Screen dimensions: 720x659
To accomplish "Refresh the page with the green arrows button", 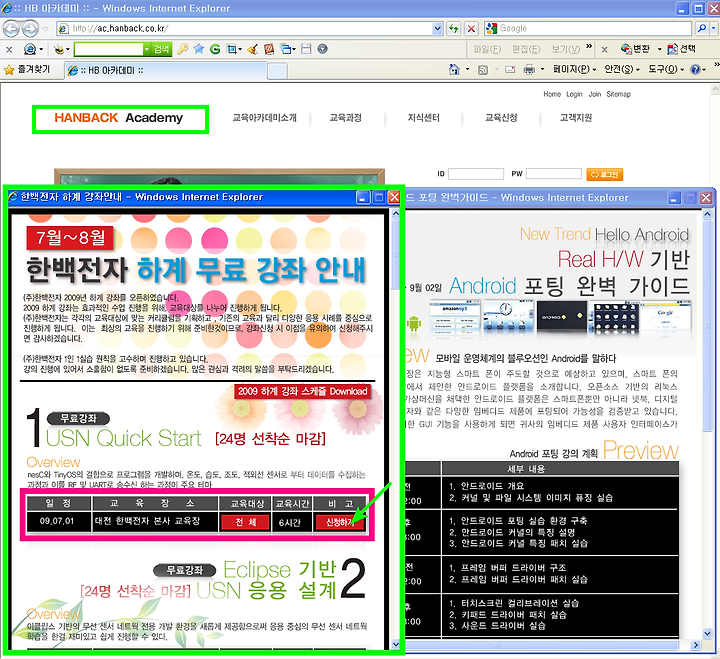I will 453,28.
